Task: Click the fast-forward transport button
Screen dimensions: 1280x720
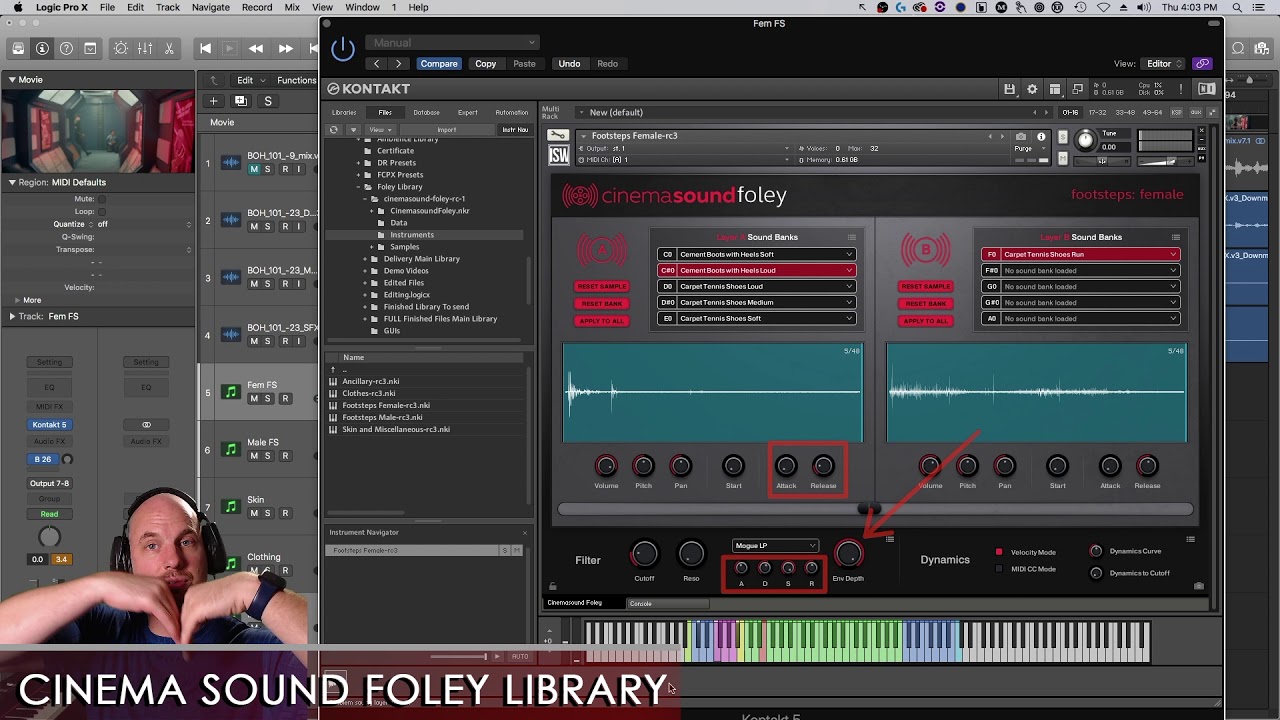Action: click(x=286, y=48)
